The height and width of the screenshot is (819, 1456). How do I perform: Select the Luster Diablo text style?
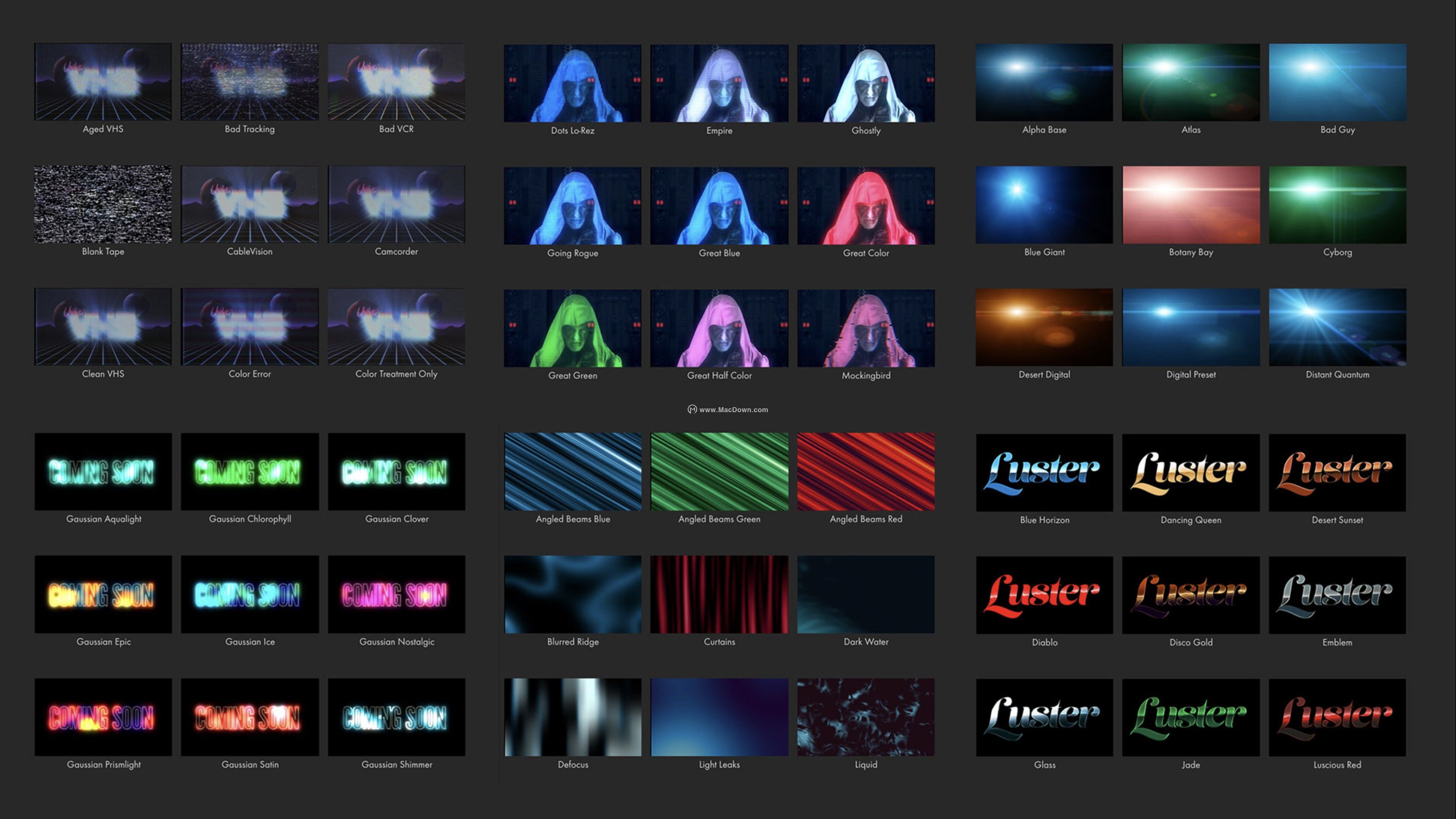point(1044,594)
